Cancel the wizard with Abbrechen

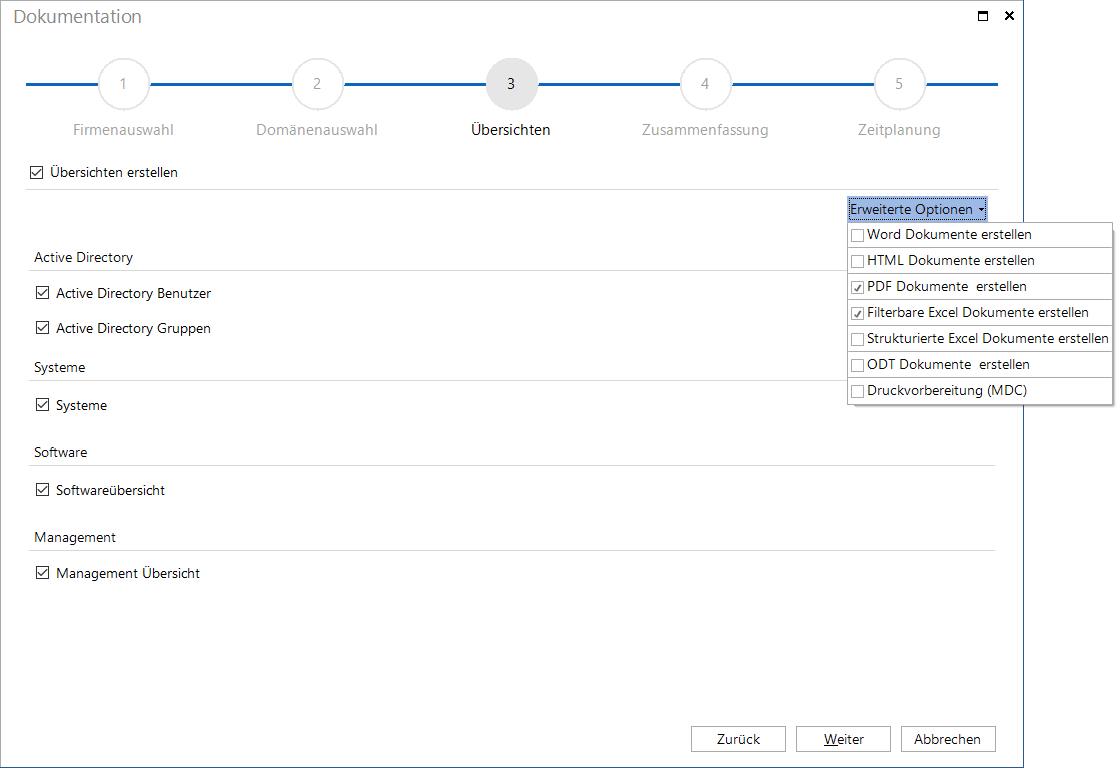pos(948,739)
